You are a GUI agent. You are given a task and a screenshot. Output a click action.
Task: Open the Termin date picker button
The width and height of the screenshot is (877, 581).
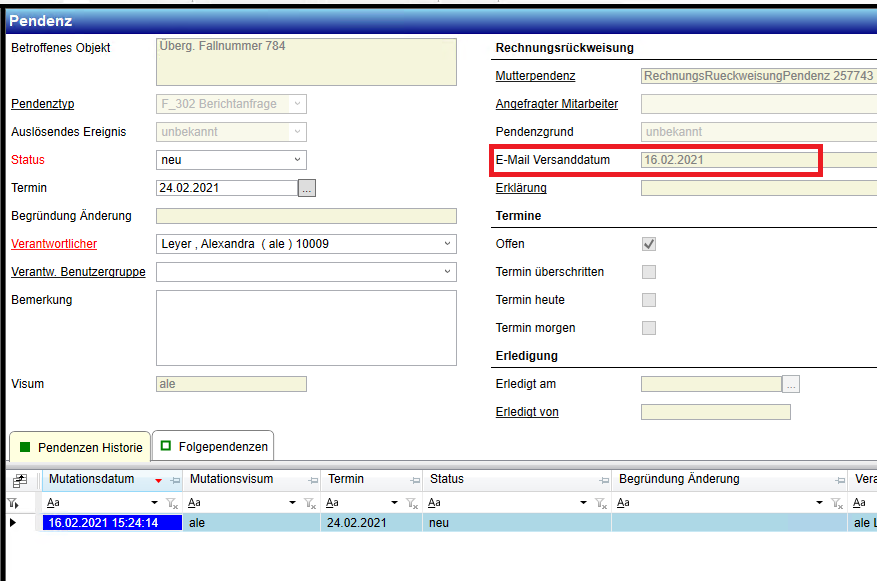pos(307,188)
